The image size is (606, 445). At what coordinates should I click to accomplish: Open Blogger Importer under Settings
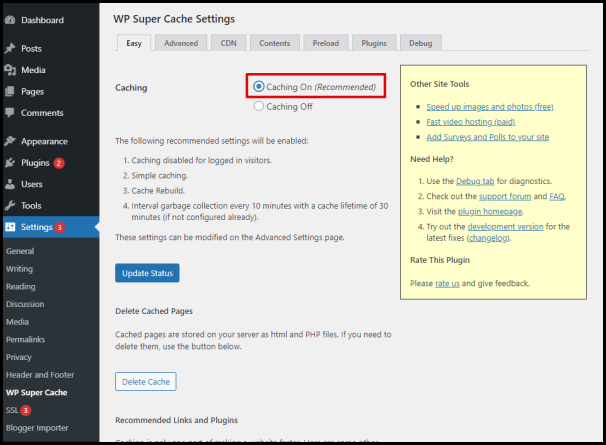[37, 428]
